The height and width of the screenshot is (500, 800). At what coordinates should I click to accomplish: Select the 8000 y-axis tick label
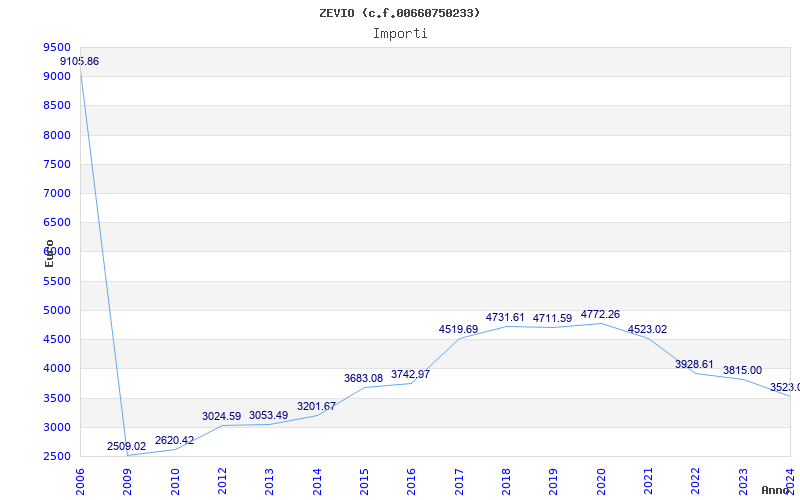coord(57,135)
